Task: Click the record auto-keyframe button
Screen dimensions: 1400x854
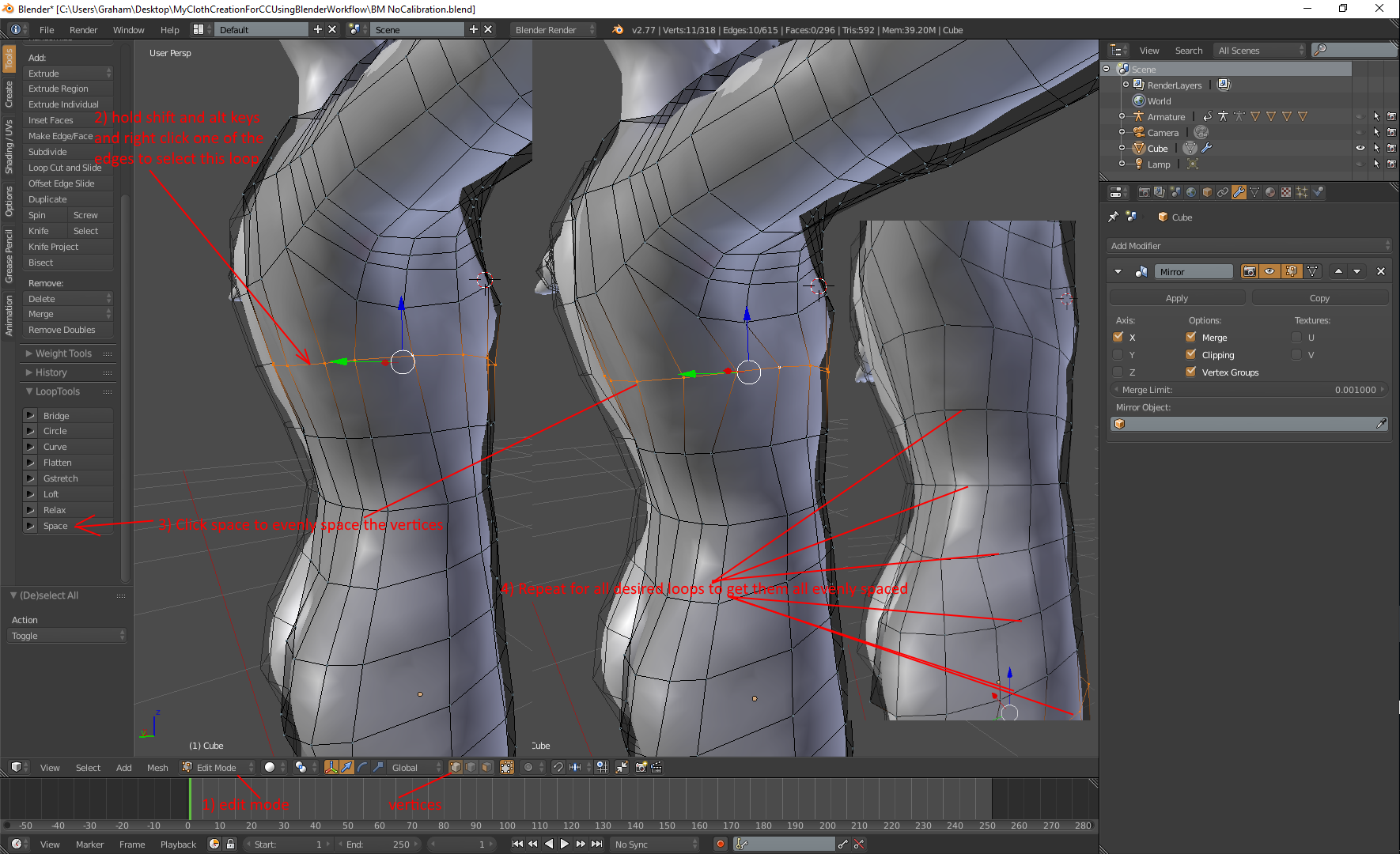Action: [x=721, y=844]
